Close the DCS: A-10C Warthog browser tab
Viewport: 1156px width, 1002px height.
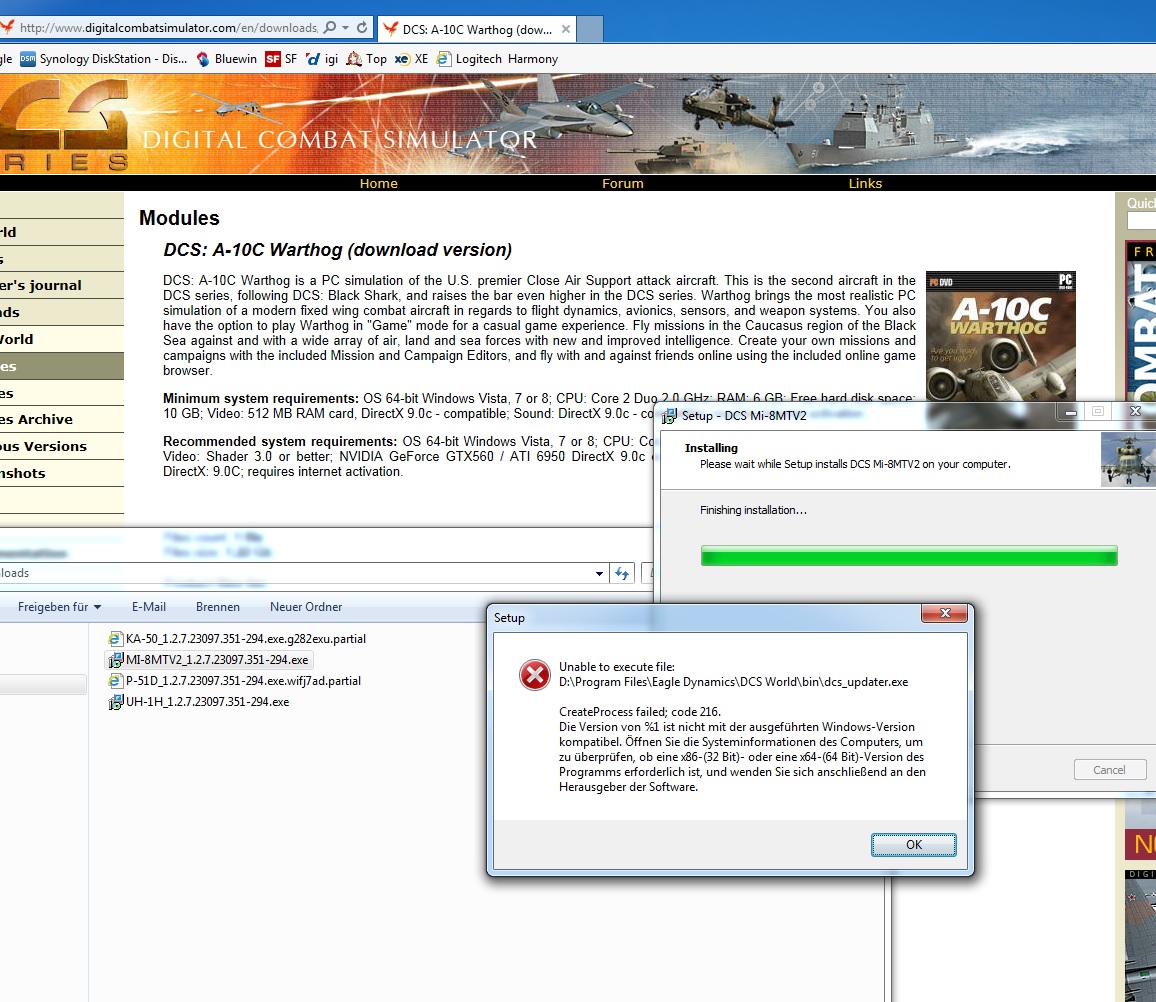[565, 29]
